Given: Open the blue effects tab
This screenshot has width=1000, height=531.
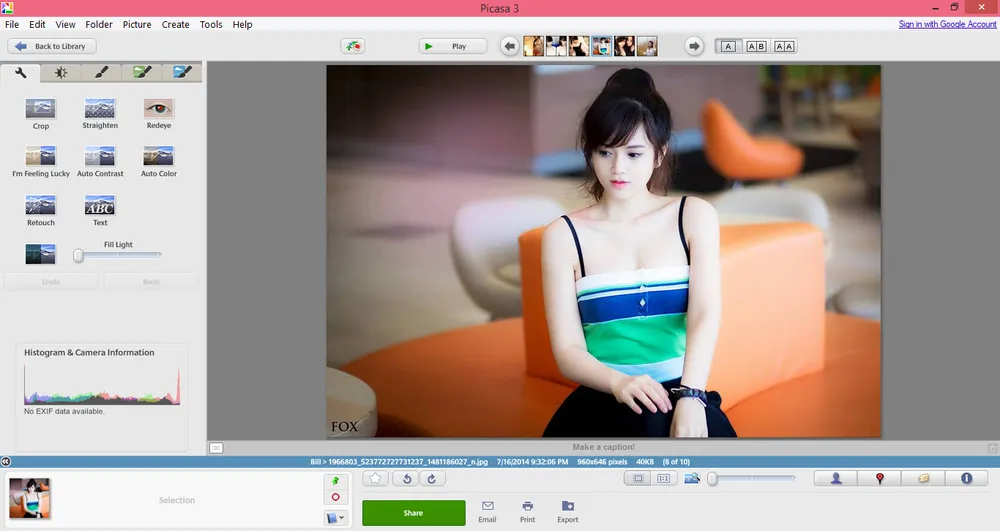Looking at the screenshot, I should point(182,73).
